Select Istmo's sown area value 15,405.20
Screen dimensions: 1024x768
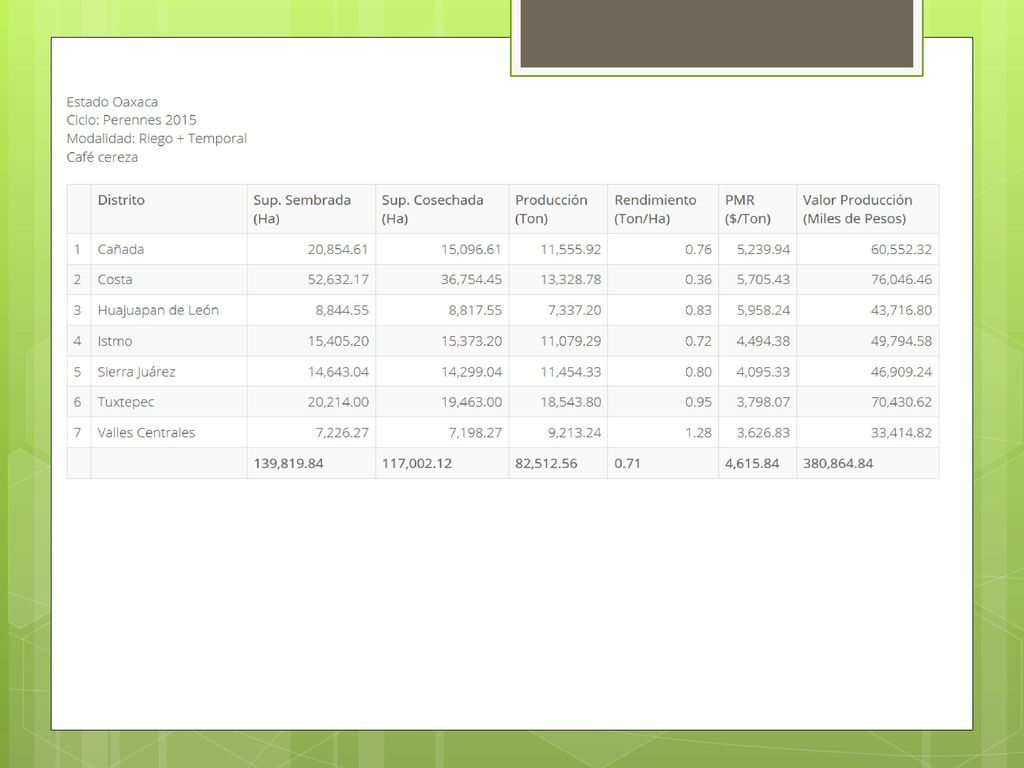pos(338,341)
